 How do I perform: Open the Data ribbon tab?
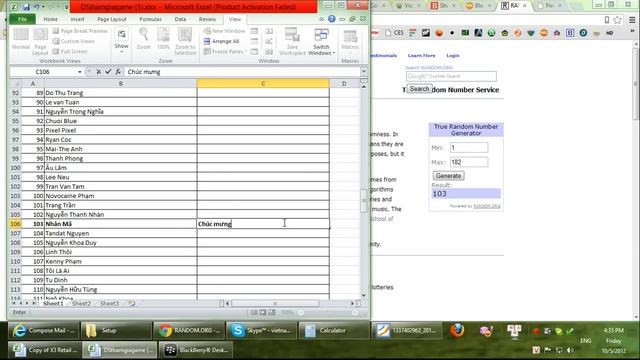[x=180, y=19]
